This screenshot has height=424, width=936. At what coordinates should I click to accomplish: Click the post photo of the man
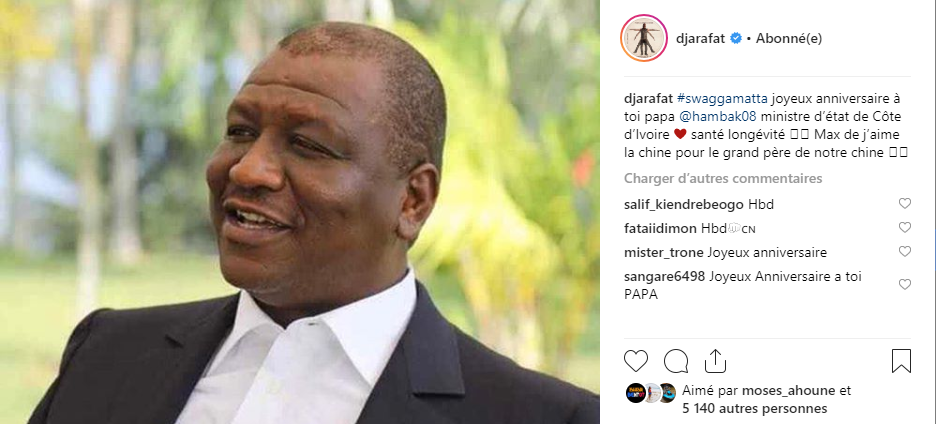[x=300, y=212]
